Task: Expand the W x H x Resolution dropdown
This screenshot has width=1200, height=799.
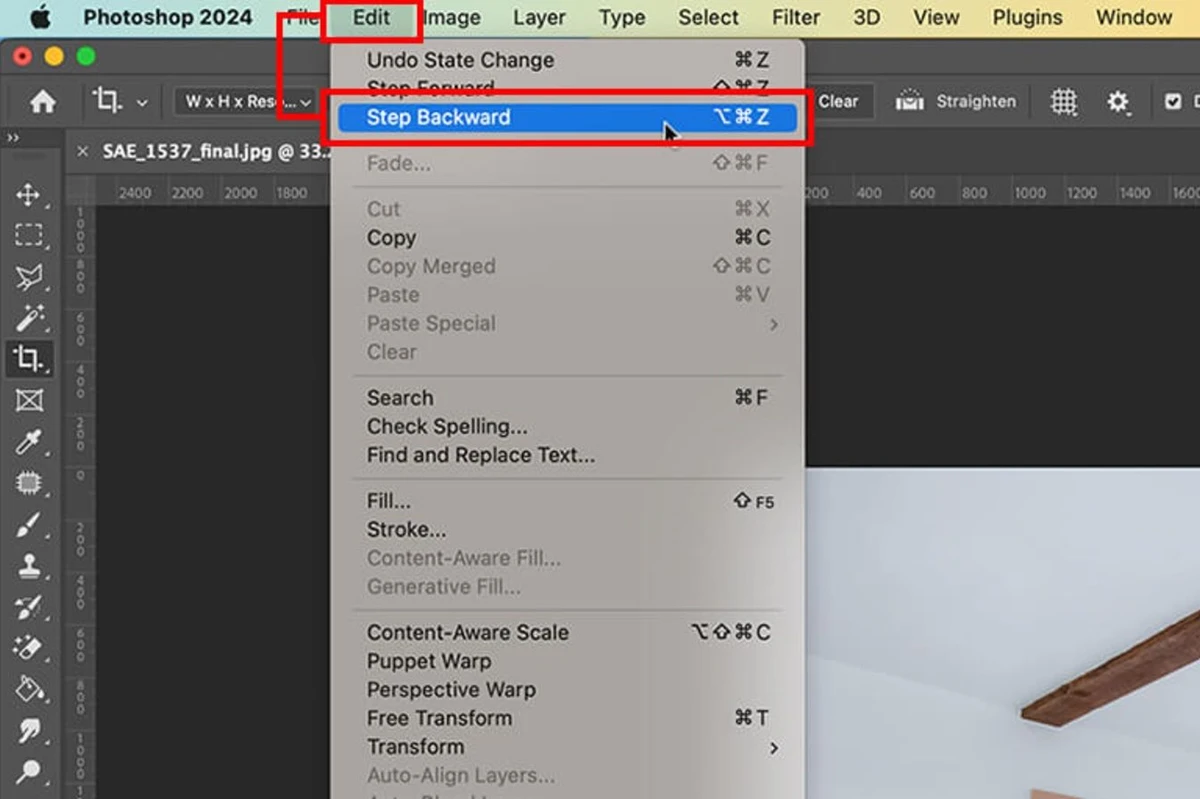Action: coord(247,101)
